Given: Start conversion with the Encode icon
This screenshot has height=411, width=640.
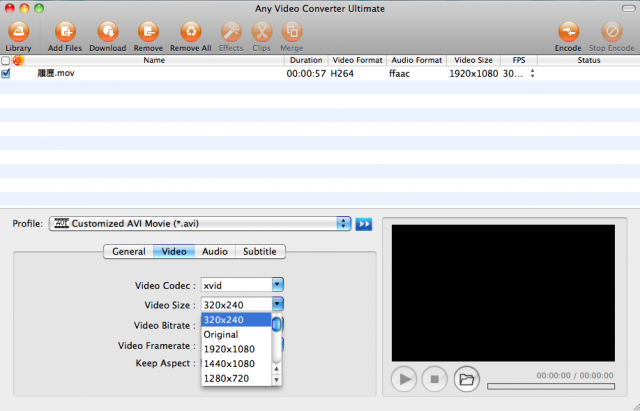Looking at the screenshot, I should pos(568,32).
